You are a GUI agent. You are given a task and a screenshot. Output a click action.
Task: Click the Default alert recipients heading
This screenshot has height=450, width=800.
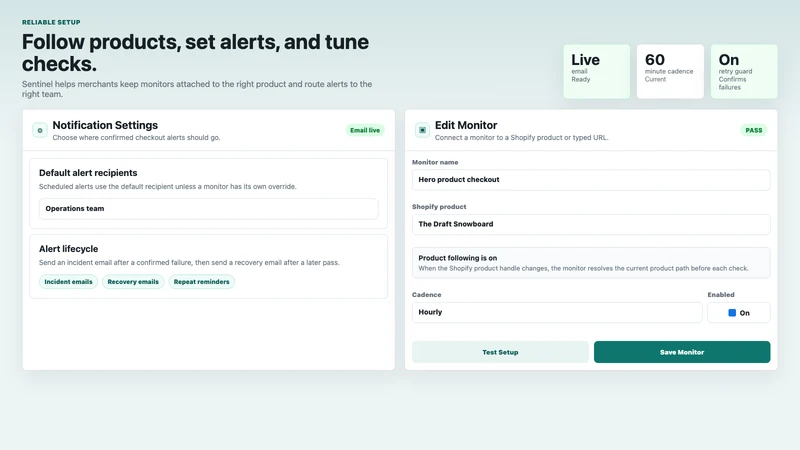88,173
